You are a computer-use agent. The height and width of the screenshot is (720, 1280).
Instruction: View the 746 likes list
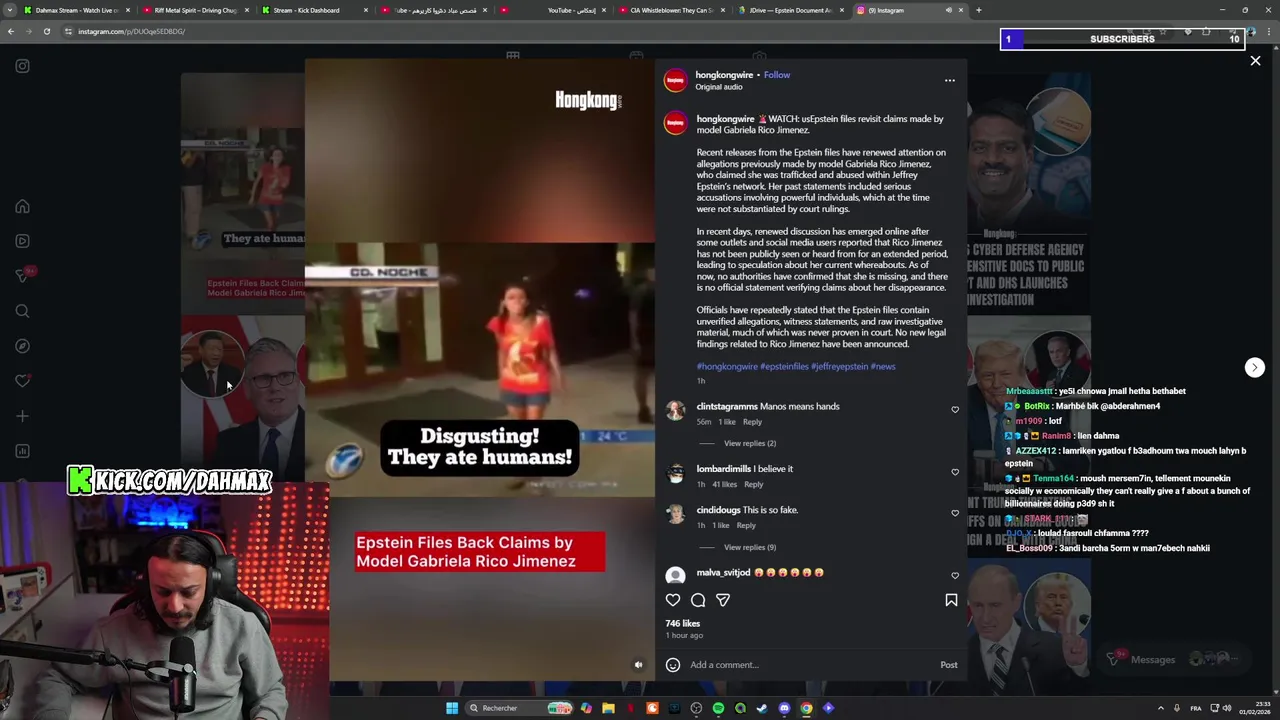click(683, 623)
